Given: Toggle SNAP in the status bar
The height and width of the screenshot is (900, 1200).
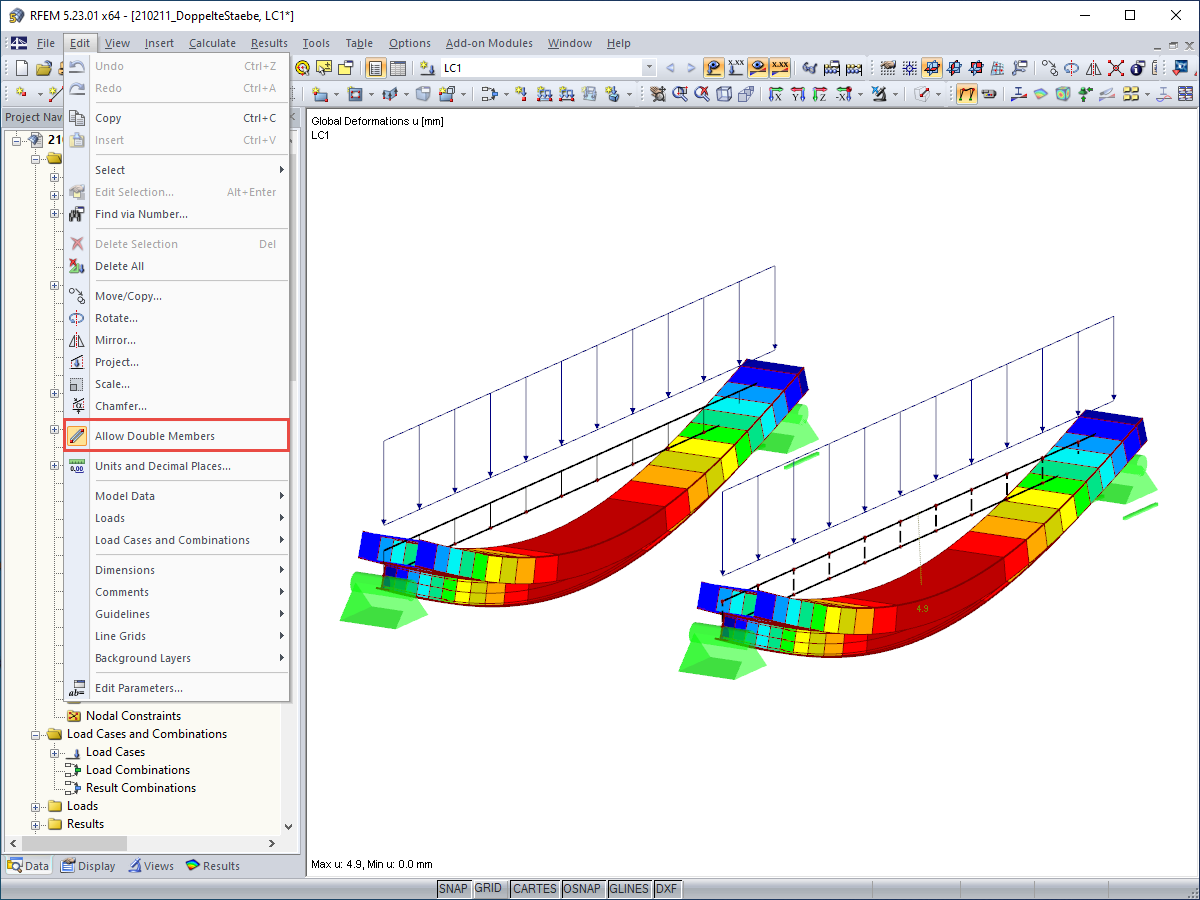Looking at the screenshot, I should point(453,888).
